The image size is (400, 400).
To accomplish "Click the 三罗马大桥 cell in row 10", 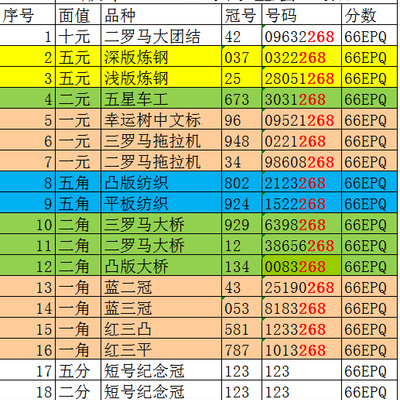I will pyautogui.click(x=161, y=224).
